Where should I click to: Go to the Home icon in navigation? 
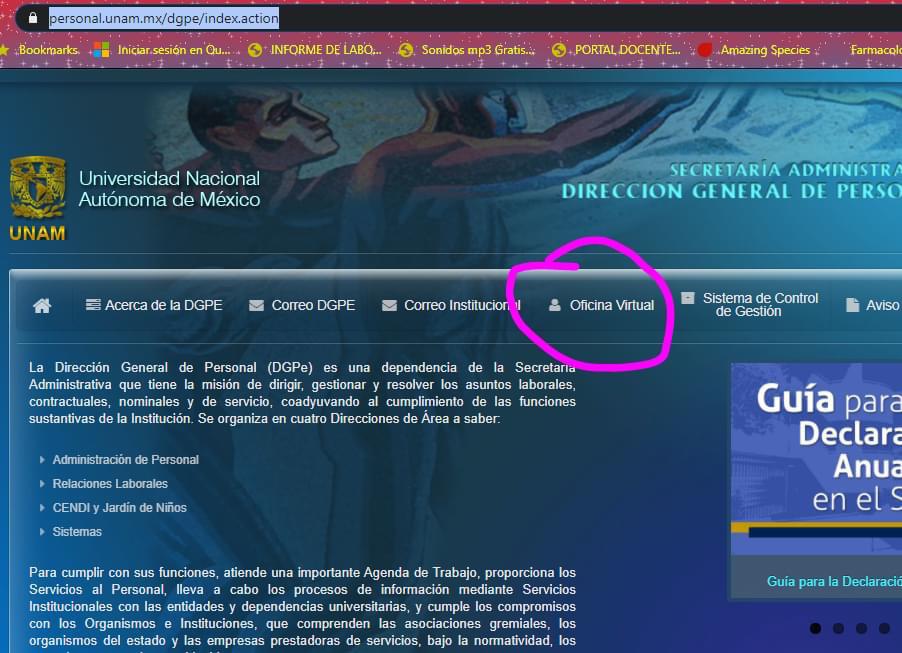[x=42, y=306]
